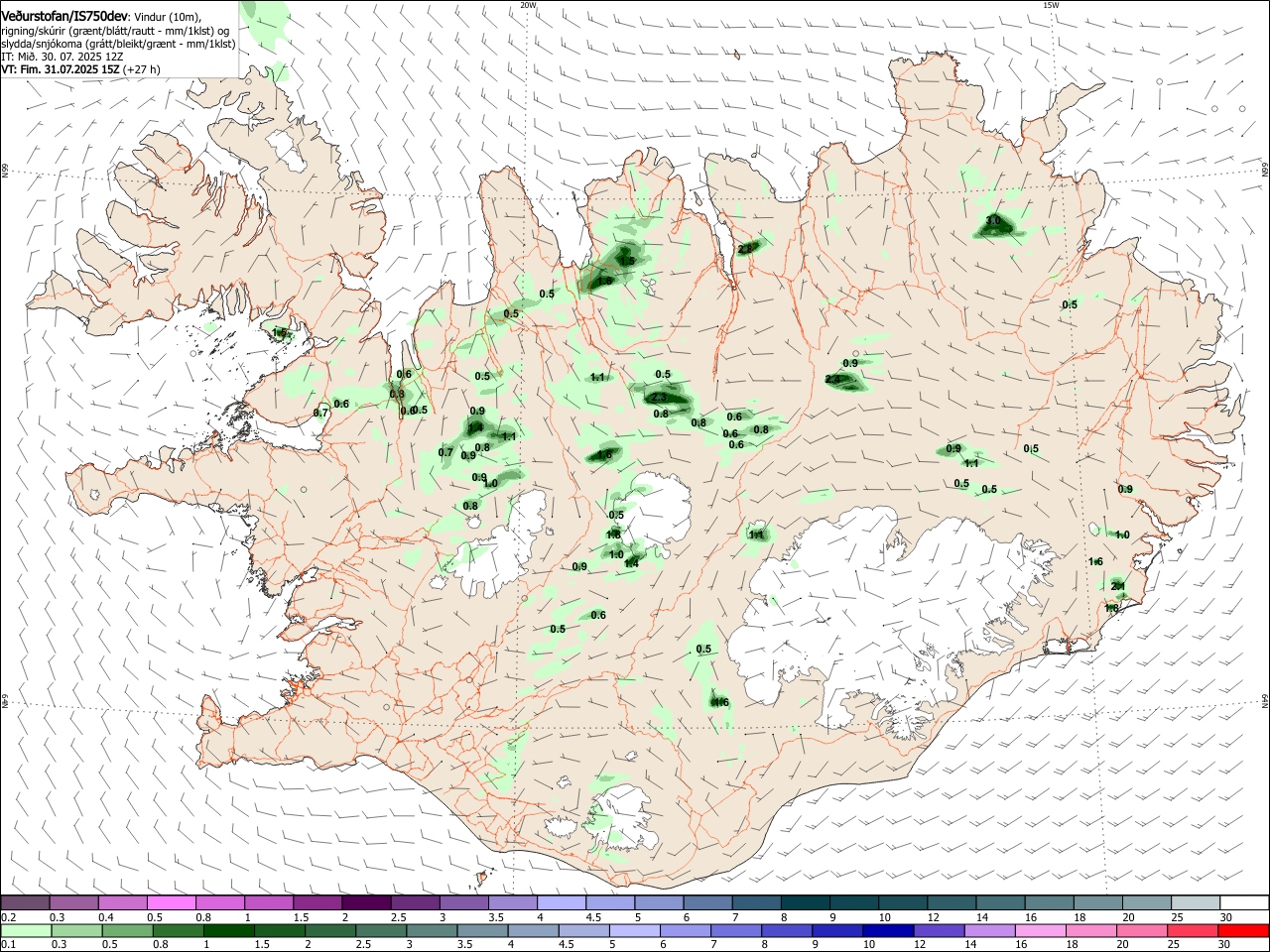Click the 20W longitude label
Screen dimensions: 1270x952
(528, 5)
